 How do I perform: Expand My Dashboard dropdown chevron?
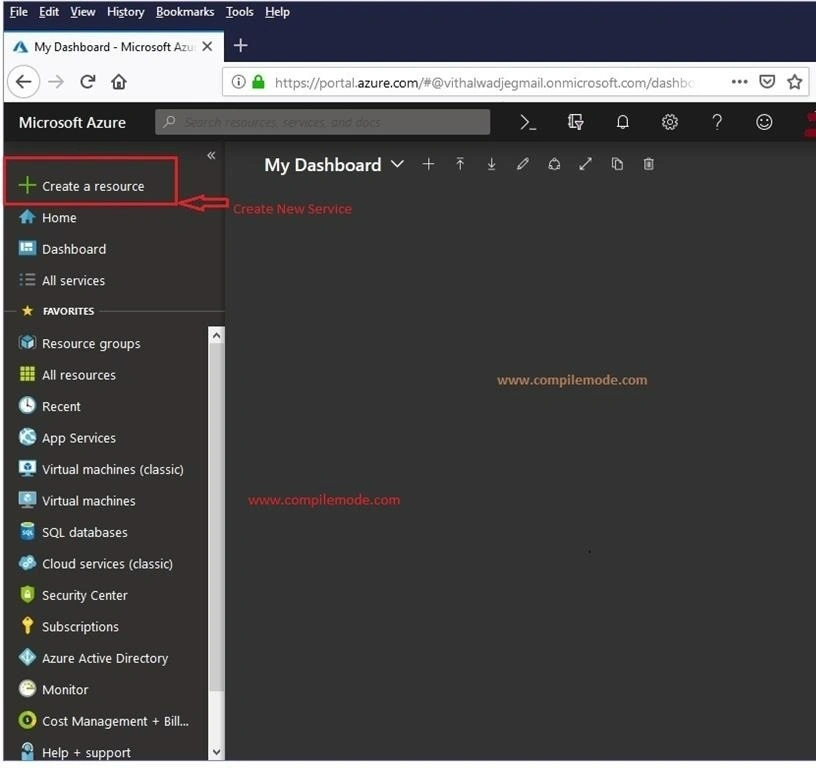pyautogui.click(x=397, y=164)
